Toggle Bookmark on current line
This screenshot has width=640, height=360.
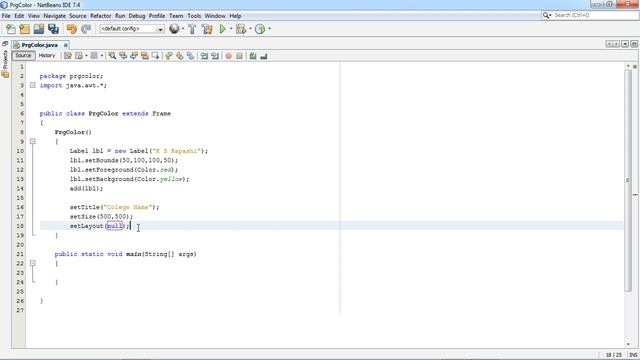tap(191, 56)
